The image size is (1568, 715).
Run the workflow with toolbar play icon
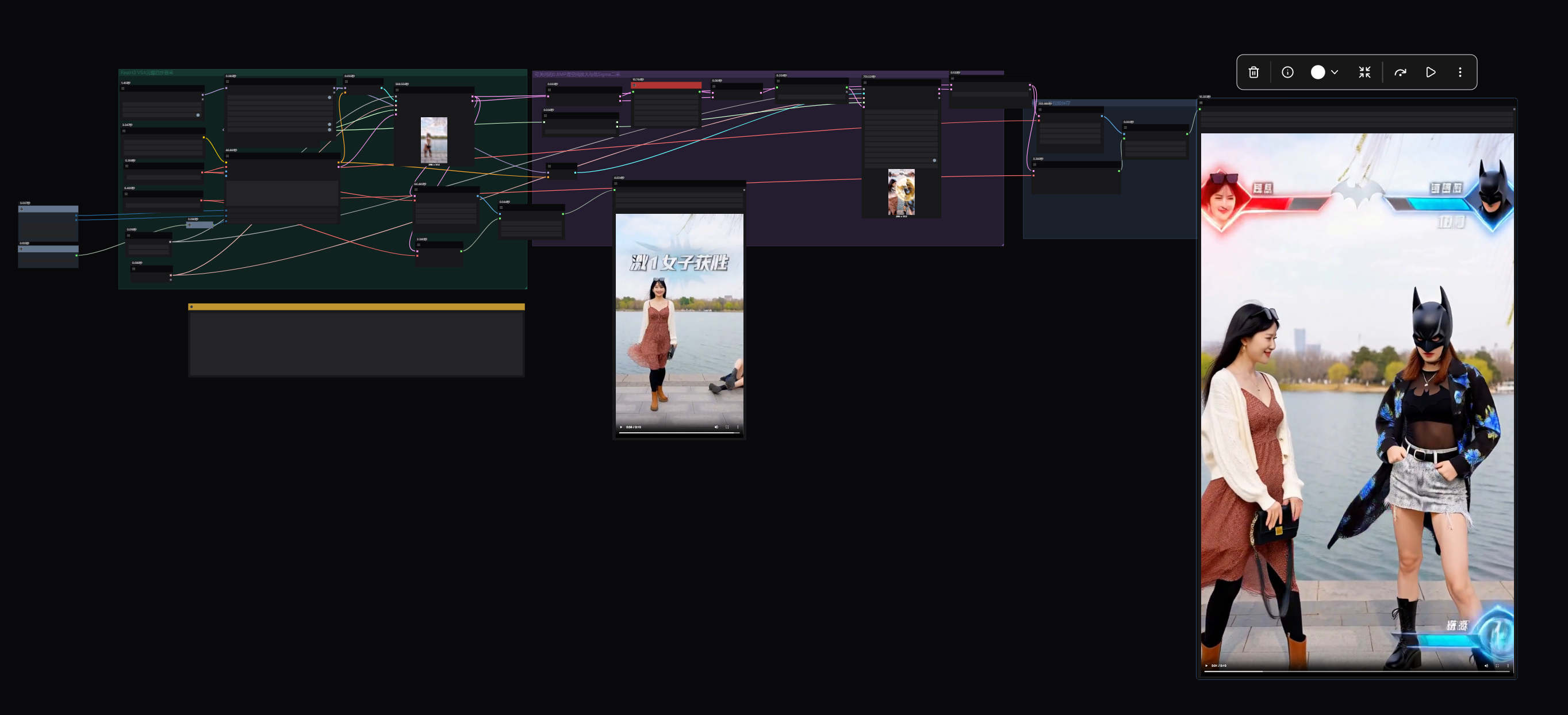point(1431,72)
